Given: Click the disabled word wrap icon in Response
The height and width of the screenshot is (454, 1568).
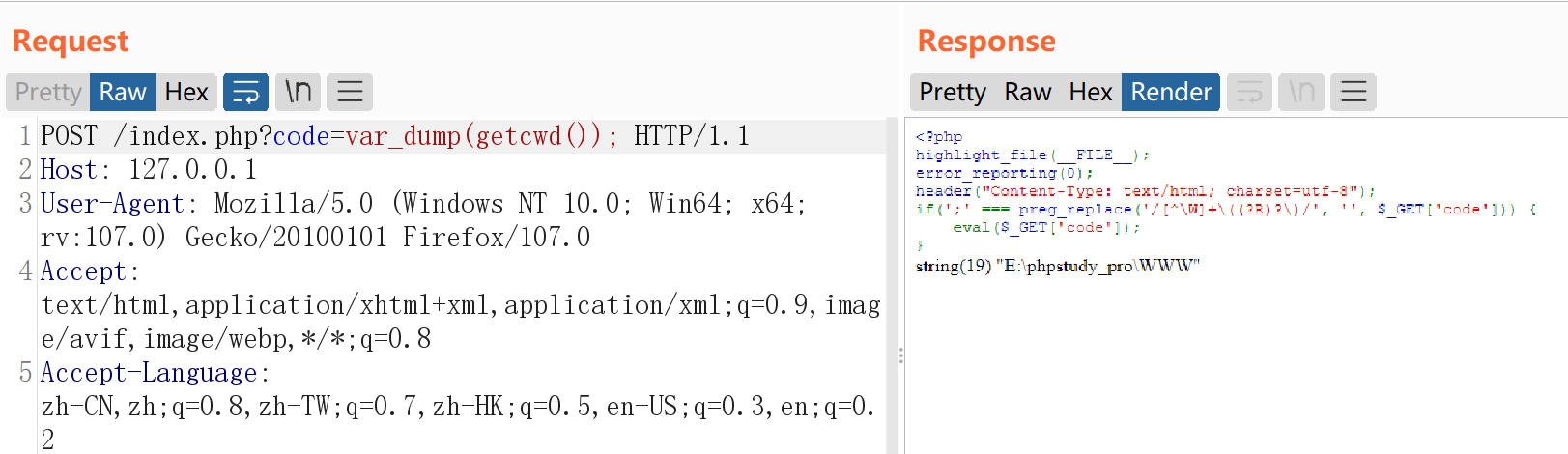Looking at the screenshot, I should 1249,92.
